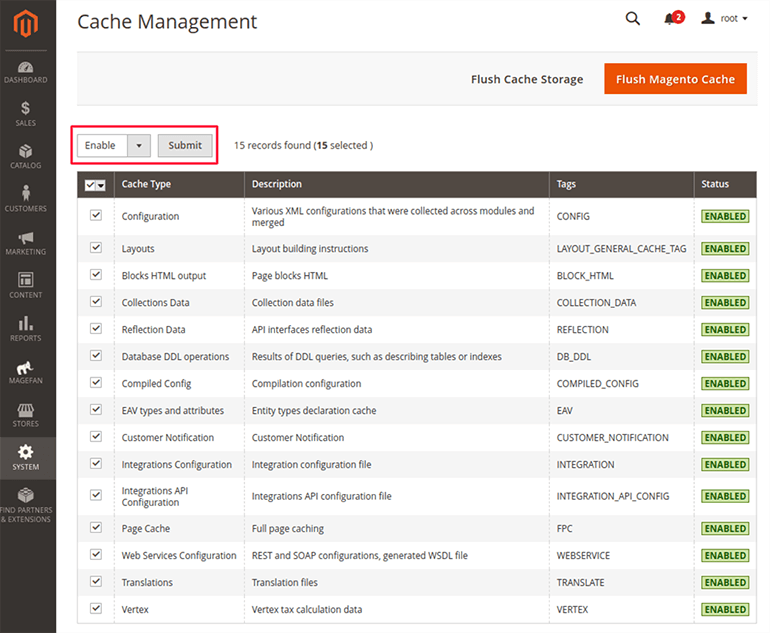Image resolution: width=770 pixels, height=633 pixels.
Task: Click the 'Collection data files' description
Action: tap(293, 303)
